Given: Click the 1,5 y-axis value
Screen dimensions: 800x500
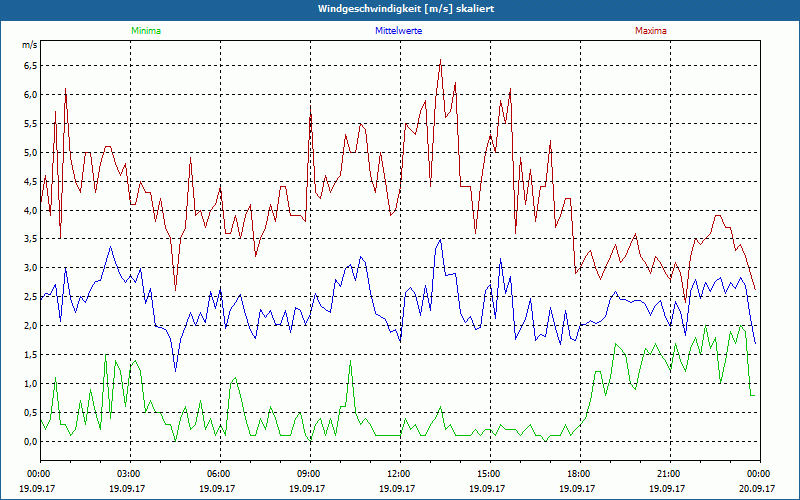Looking at the screenshot, I should [x=30, y=355].
